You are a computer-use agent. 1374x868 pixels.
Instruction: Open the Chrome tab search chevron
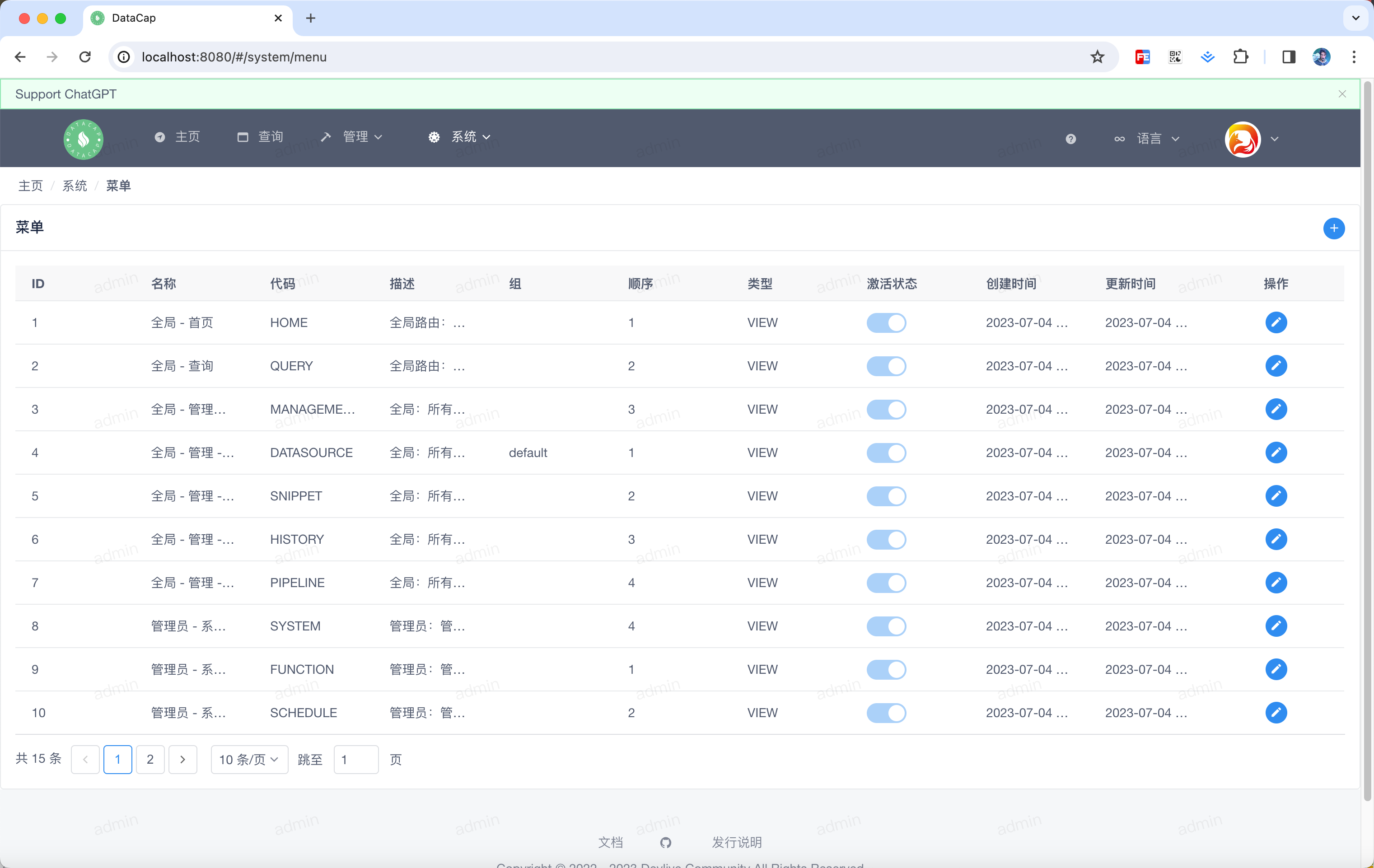(x=1356, y=18)
